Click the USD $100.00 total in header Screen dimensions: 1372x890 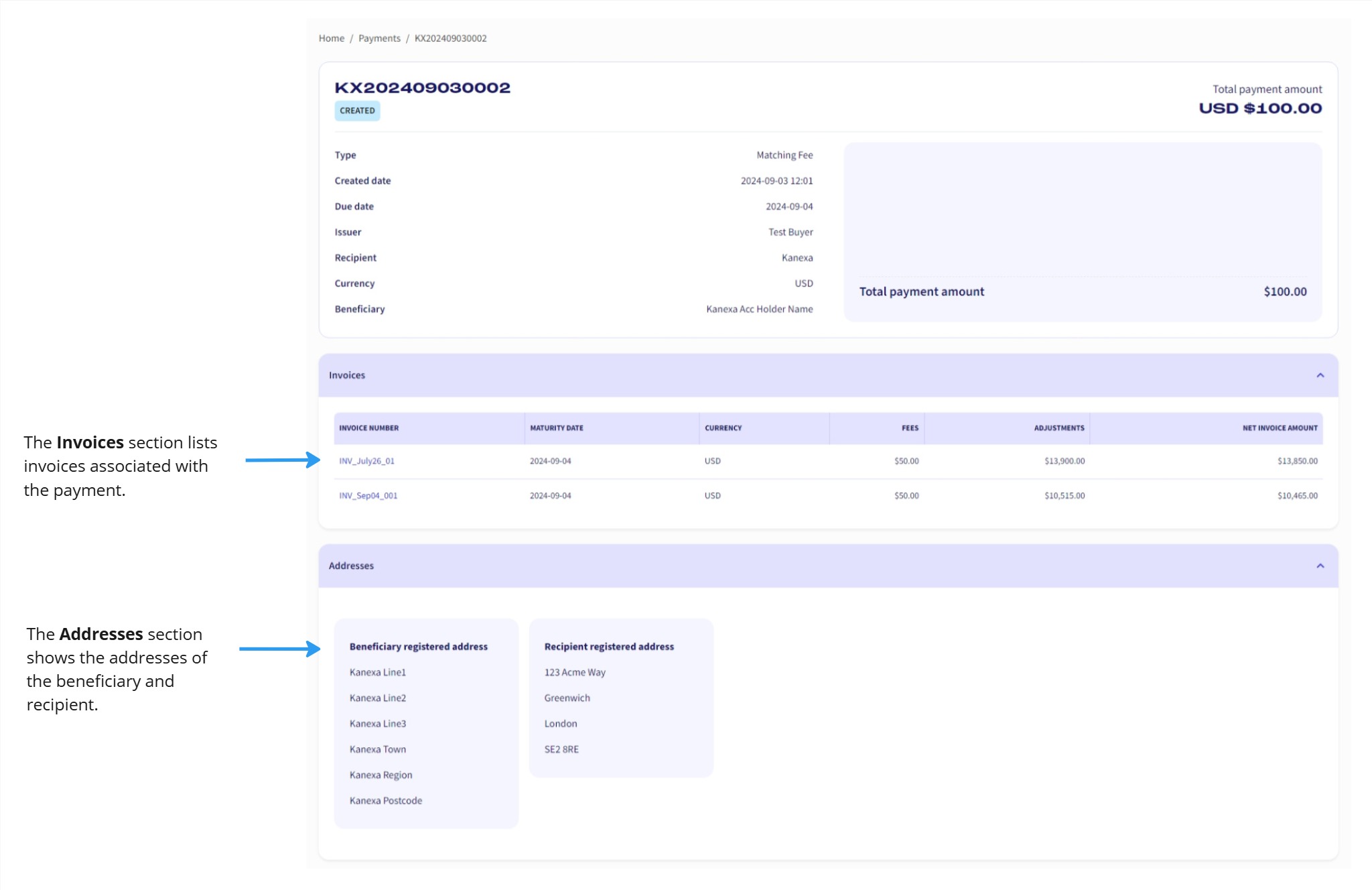[x=1260, y=109]
